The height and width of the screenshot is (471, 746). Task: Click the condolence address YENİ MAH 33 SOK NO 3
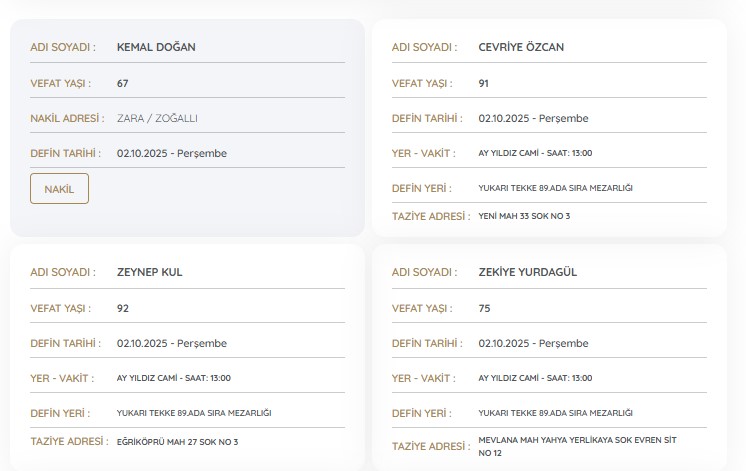coord(524,216)
